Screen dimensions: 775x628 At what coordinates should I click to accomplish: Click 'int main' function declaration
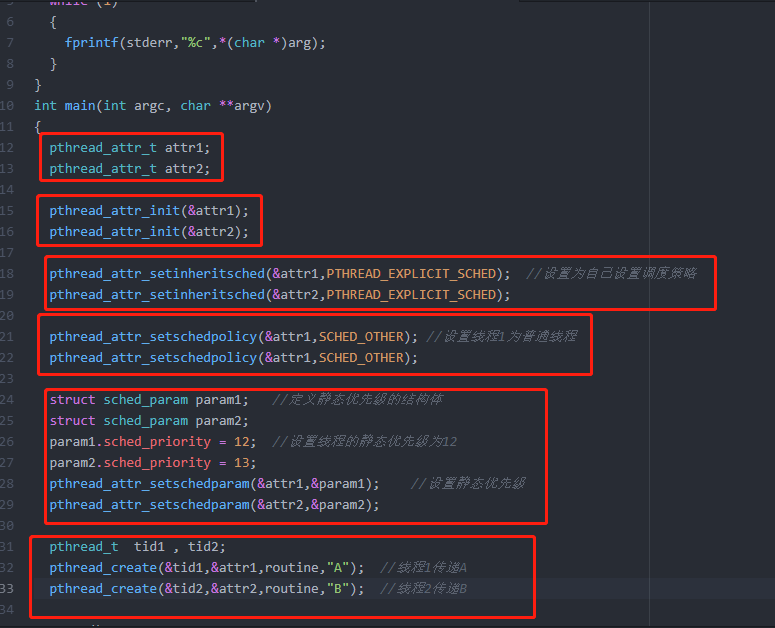(x=65, y=106)
